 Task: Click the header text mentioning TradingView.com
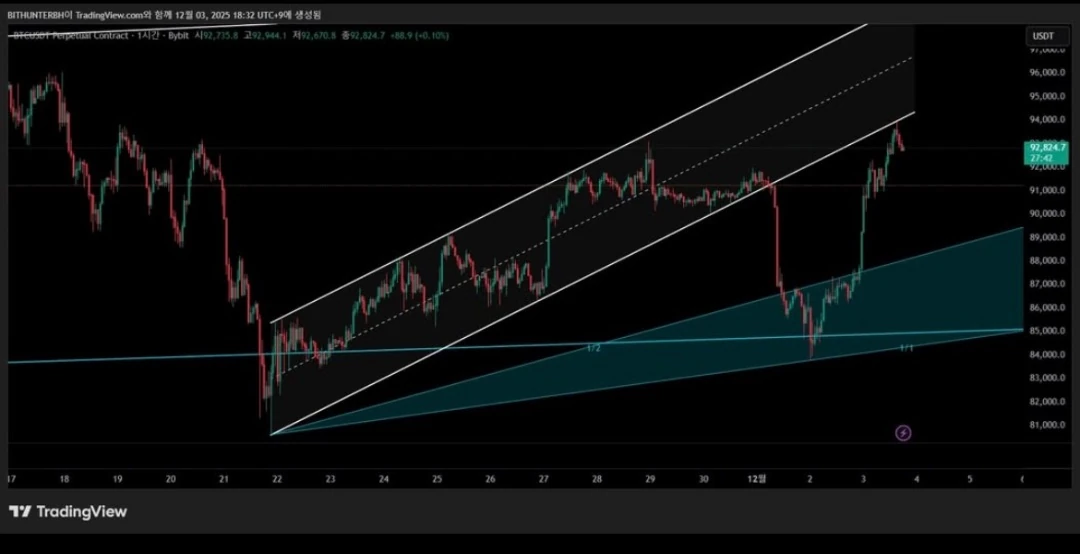point(164,14)
